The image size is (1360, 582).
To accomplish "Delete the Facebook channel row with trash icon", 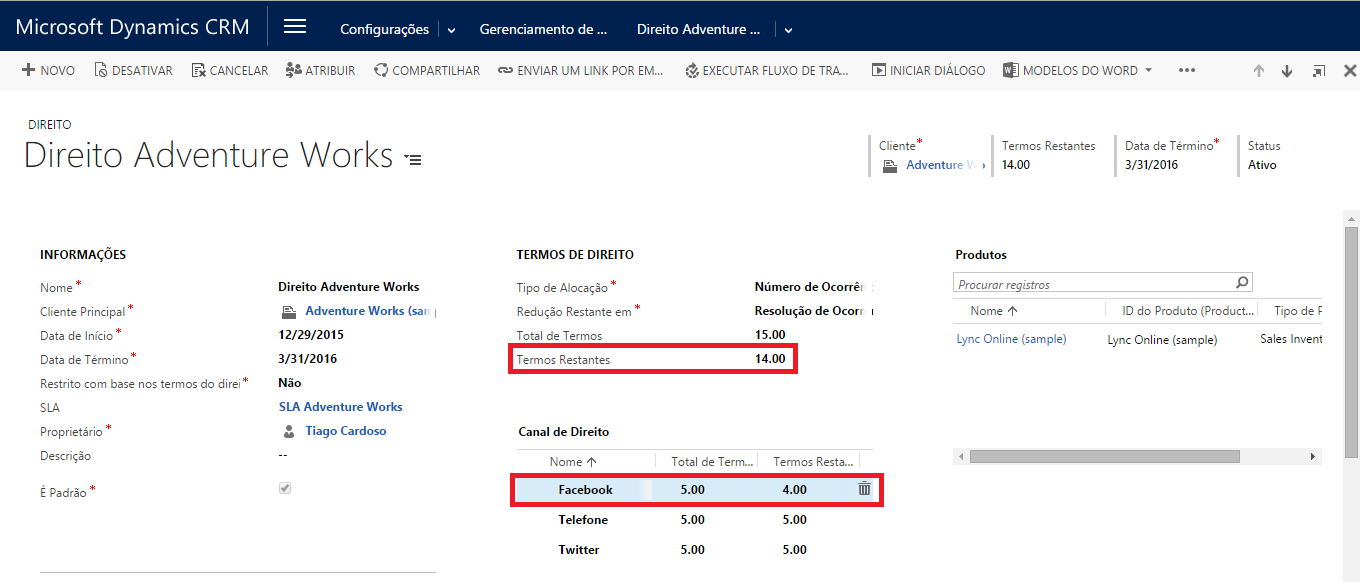I will (x=864, y=489).
